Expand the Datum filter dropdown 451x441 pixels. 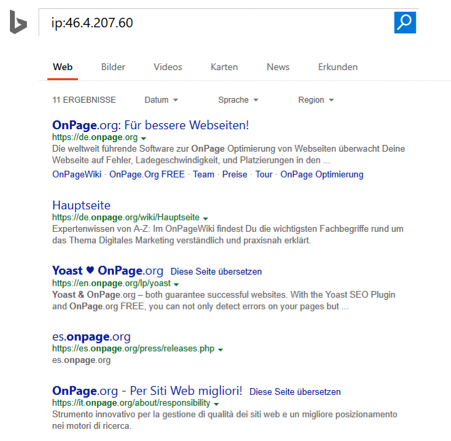click(x=161, y=100)
